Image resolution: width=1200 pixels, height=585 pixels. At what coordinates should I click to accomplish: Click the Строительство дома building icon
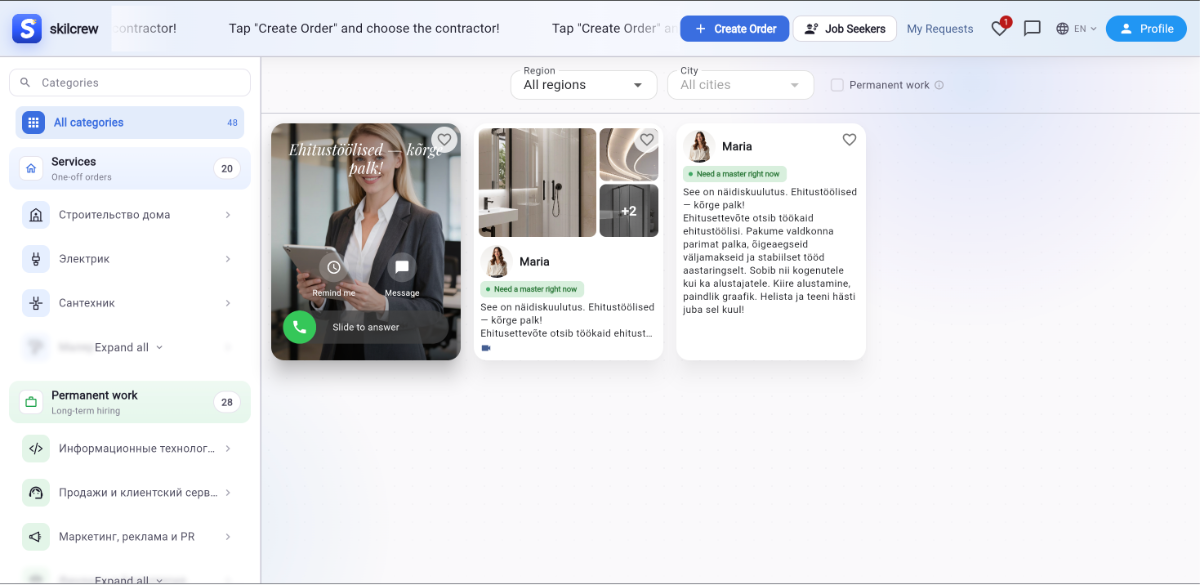36,215
